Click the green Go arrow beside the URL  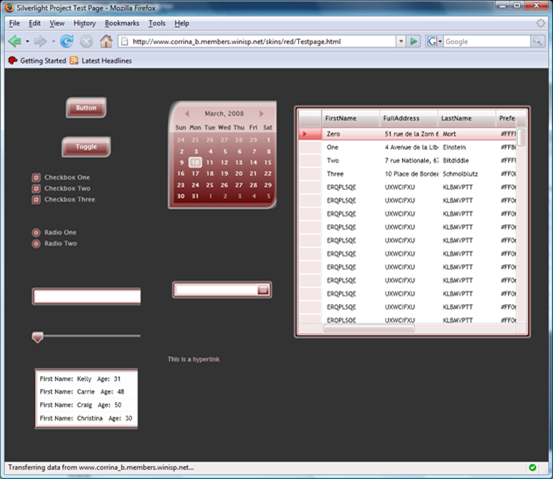click(x=413, y=42)
